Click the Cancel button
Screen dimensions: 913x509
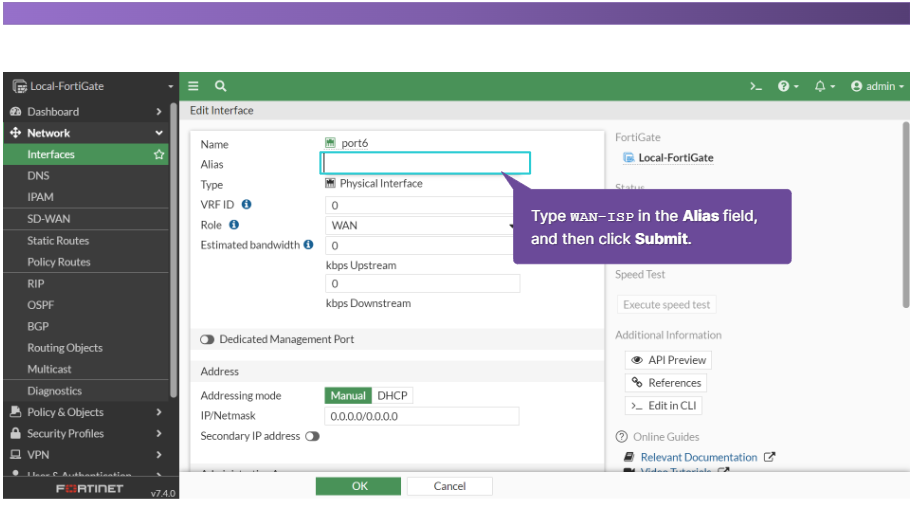pos(450,486)
